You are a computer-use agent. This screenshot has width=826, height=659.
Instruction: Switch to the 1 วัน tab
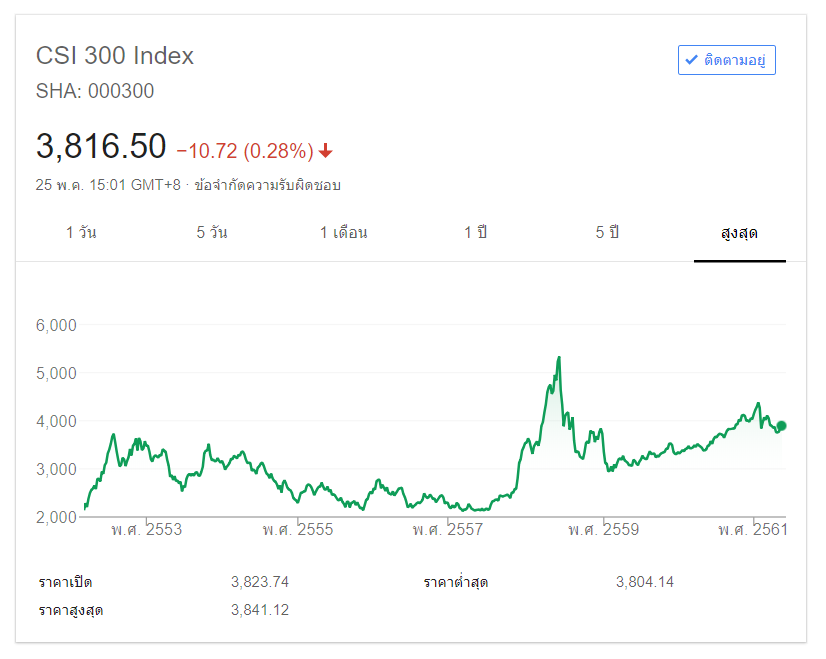(x=81, y=233)
